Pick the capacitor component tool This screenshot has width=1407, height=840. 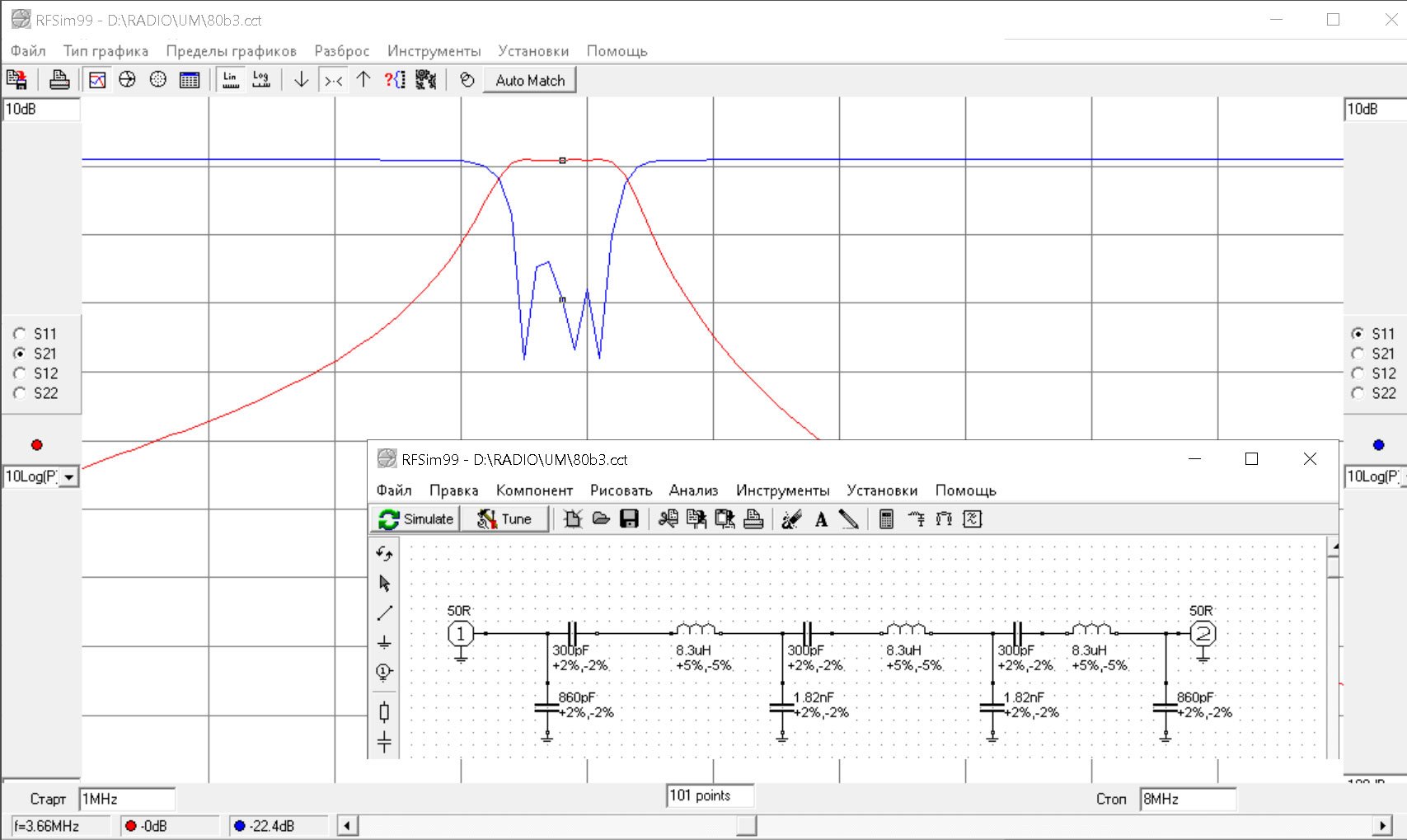click(384, 742)
